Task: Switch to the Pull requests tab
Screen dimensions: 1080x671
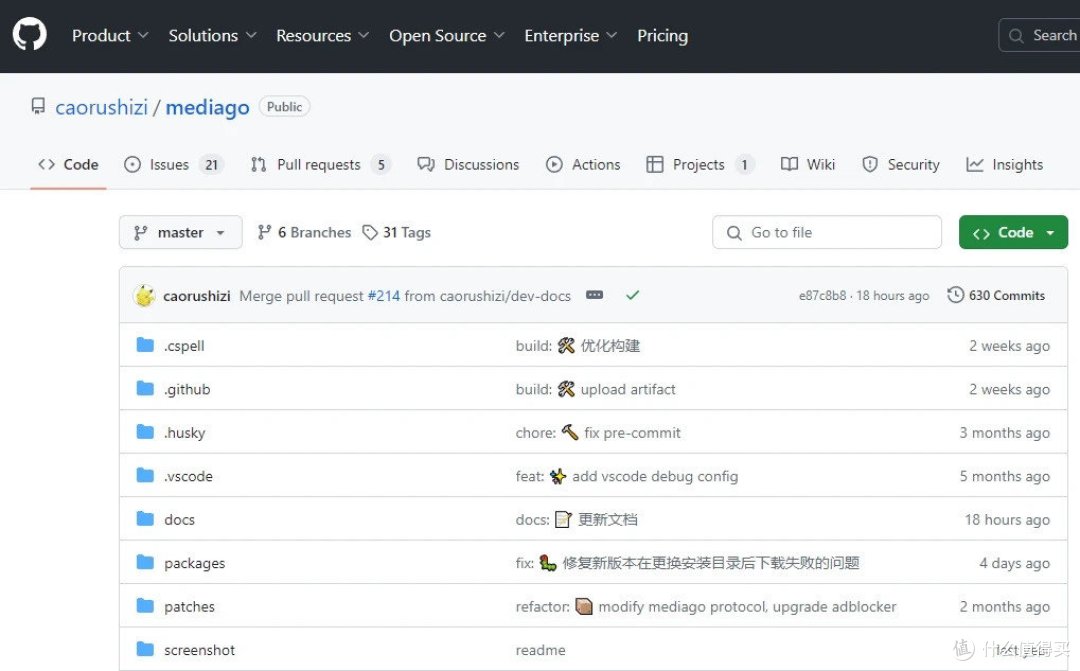Action: [x=320, y=165]
